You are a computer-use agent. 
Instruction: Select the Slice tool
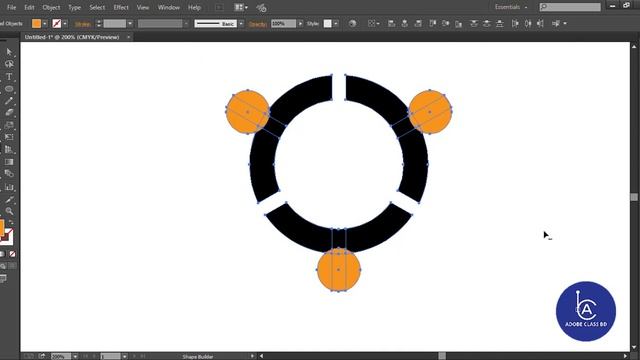(9, 200)
